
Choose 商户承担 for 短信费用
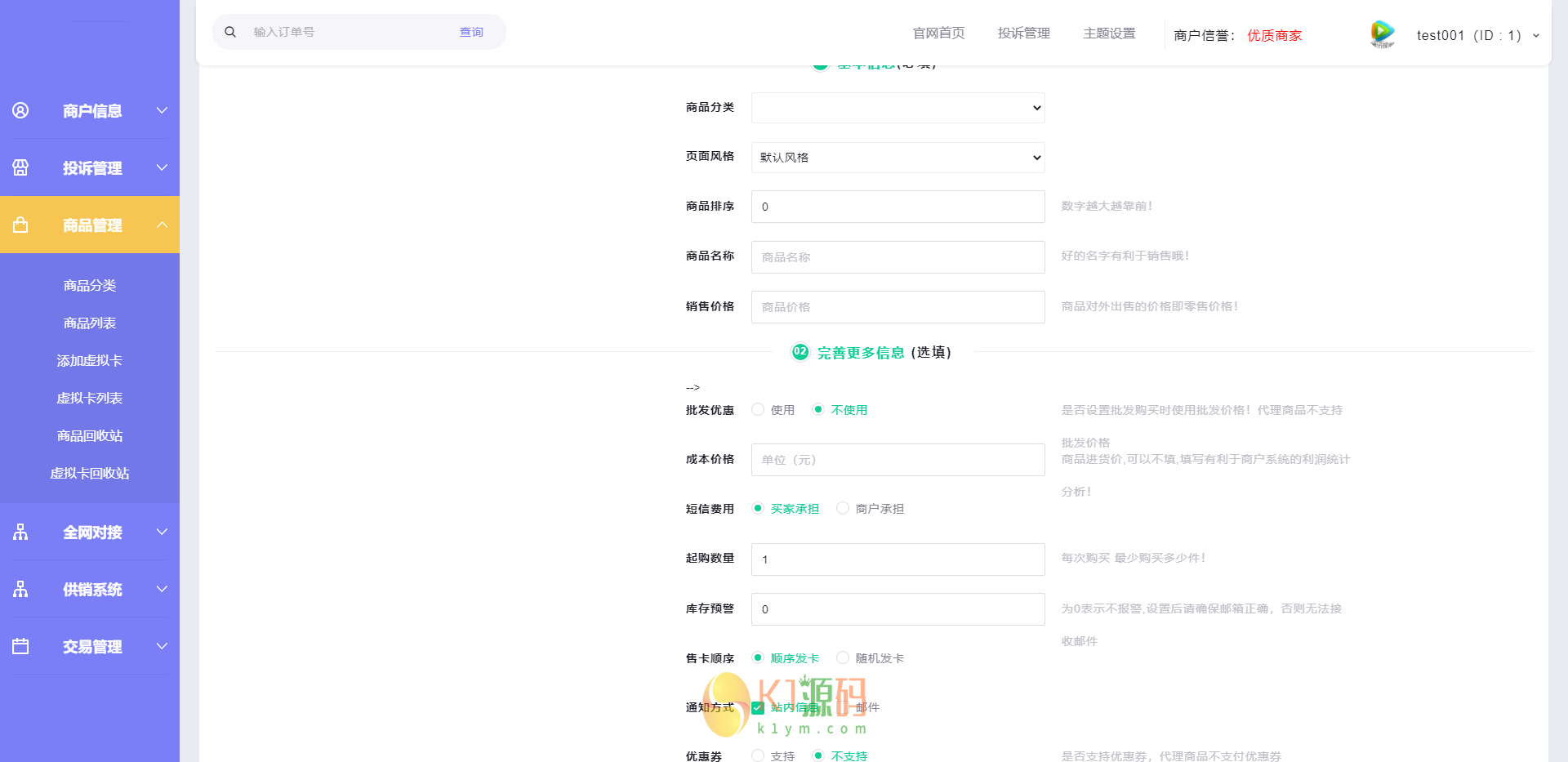click(843, 508)
